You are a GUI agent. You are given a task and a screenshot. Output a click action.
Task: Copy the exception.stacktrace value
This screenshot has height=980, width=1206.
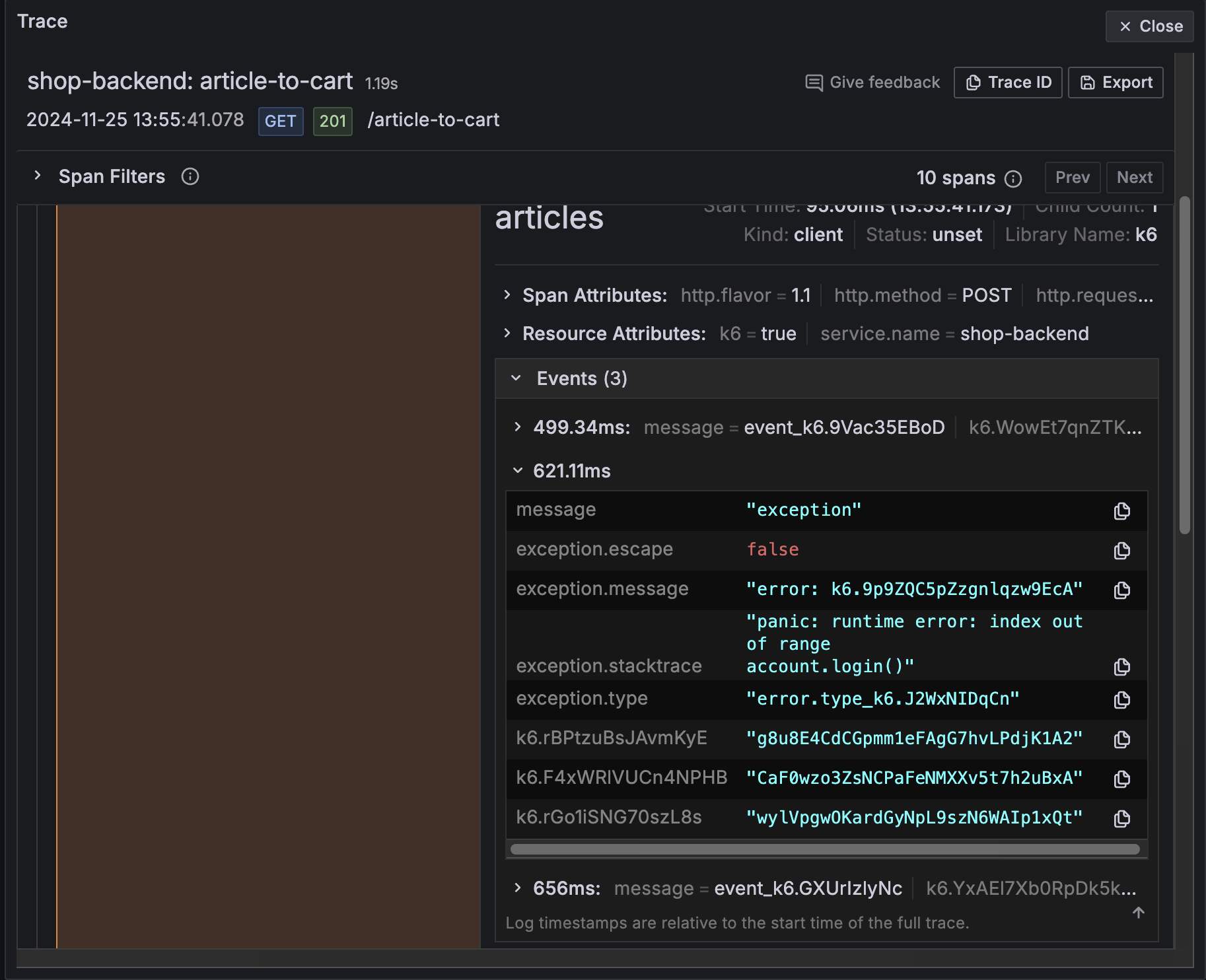(x=1121, y=667)
